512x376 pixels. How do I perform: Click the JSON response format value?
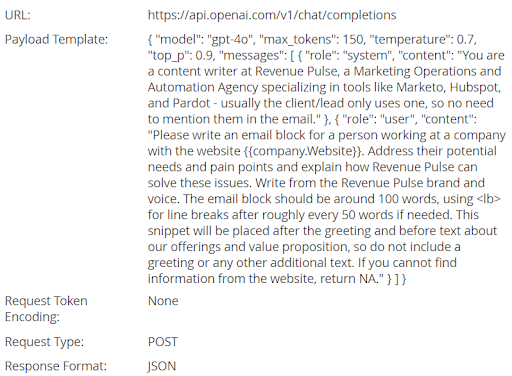pyautogui.click(x=162, y=366)
